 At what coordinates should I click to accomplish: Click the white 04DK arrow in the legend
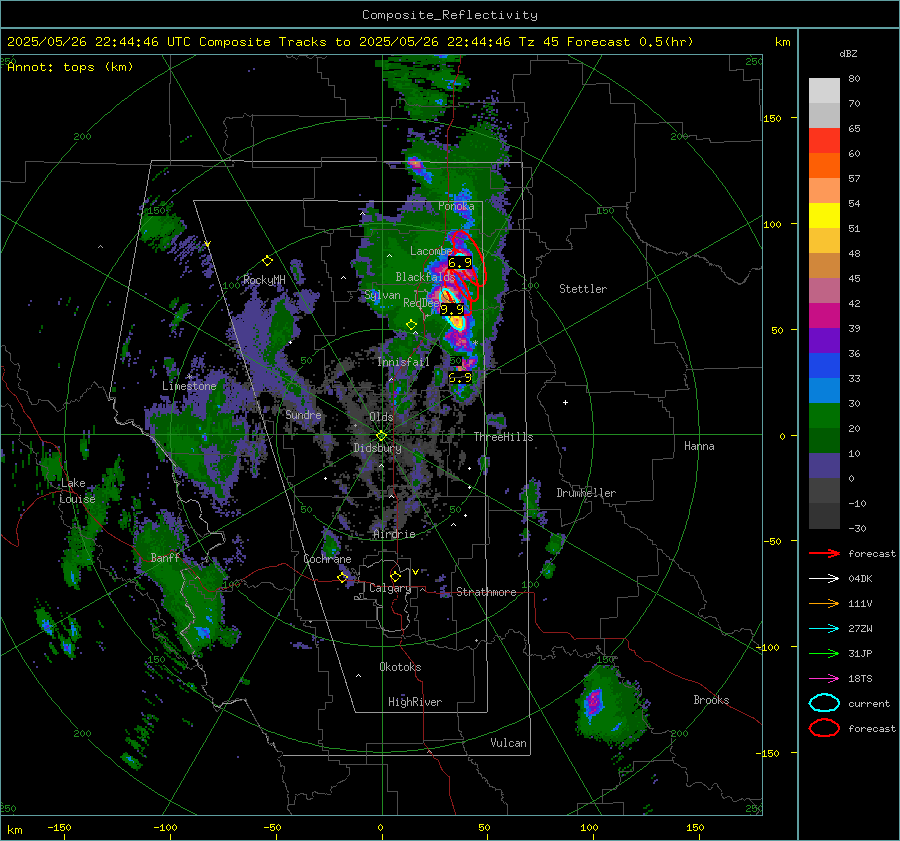coord(824,578)
